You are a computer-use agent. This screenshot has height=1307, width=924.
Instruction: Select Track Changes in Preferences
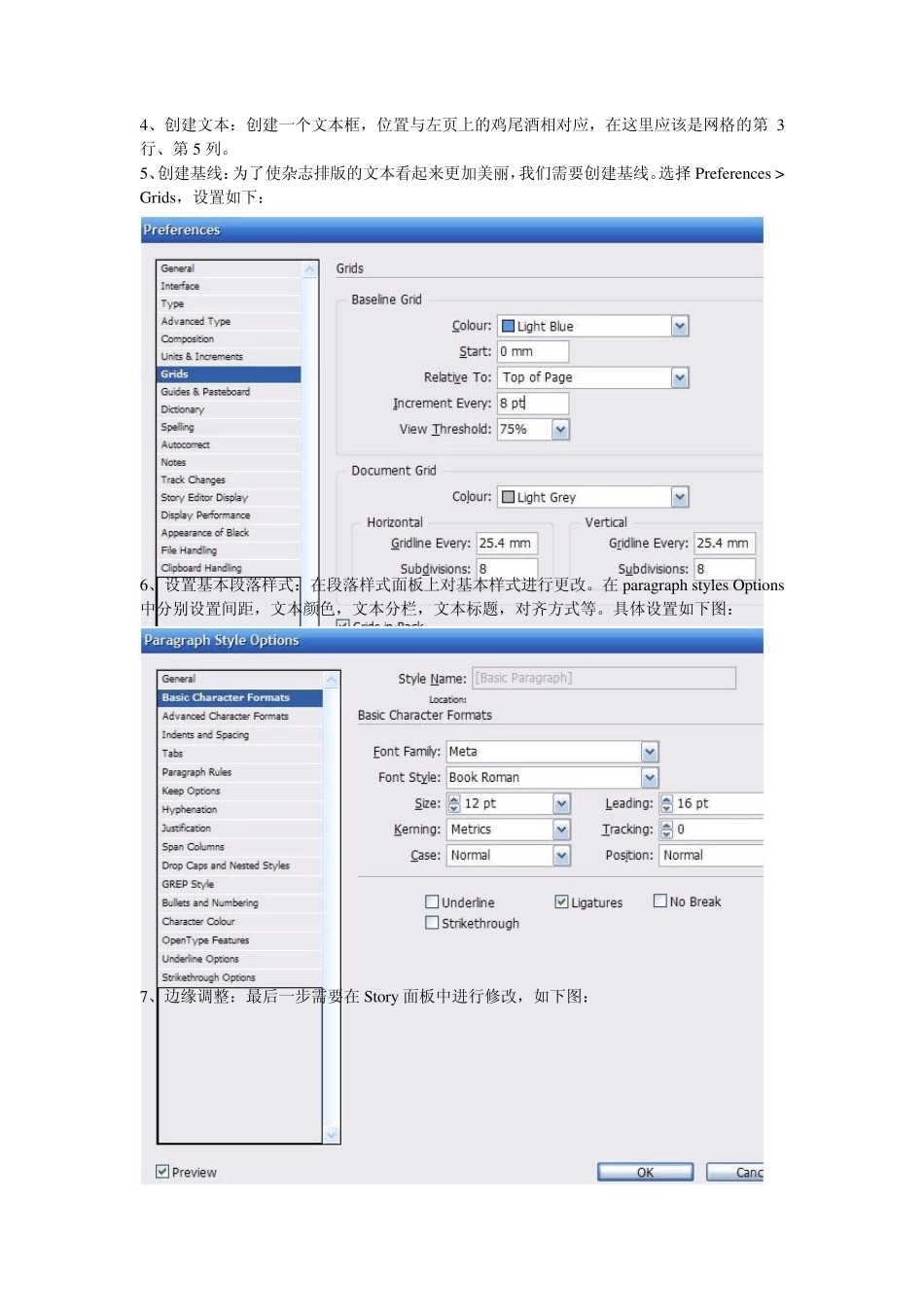click(x=229, y=479)
